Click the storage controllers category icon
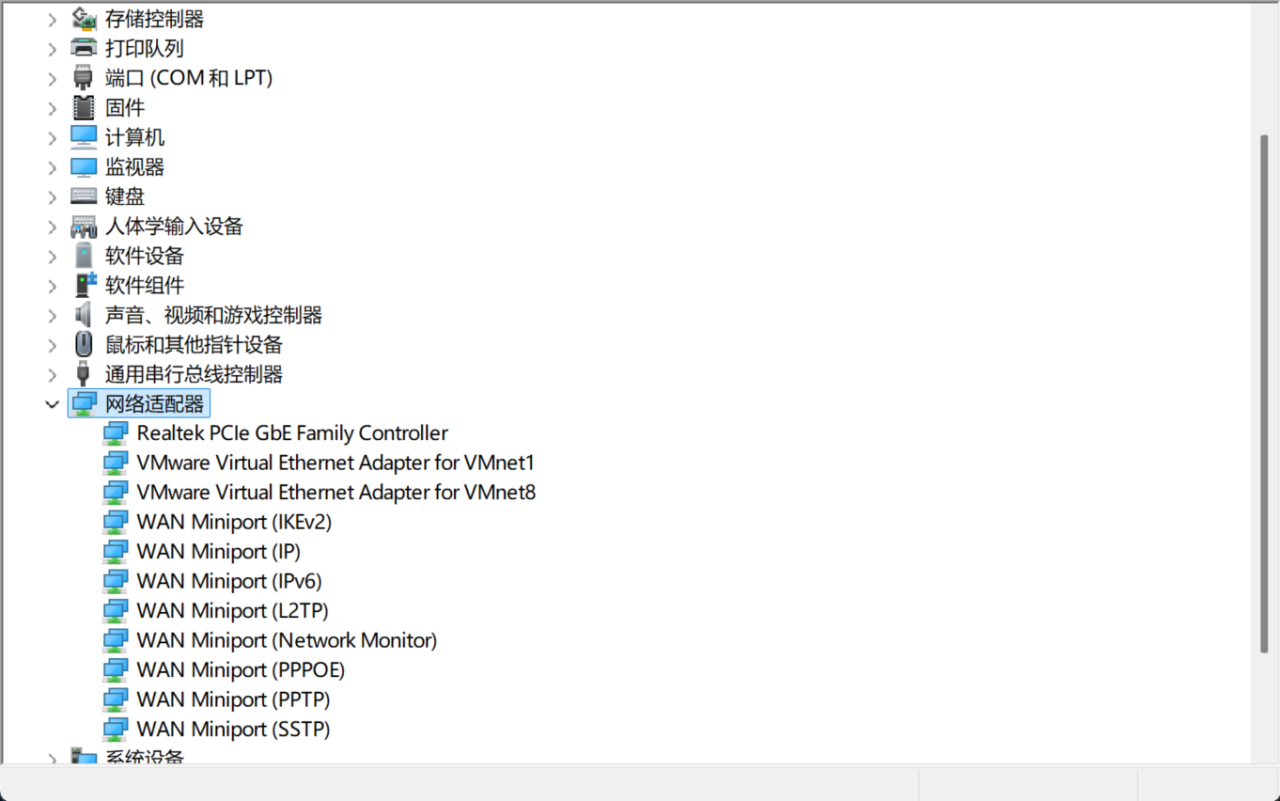This screenshot has width=1280, height=801. tap(84, 19)
